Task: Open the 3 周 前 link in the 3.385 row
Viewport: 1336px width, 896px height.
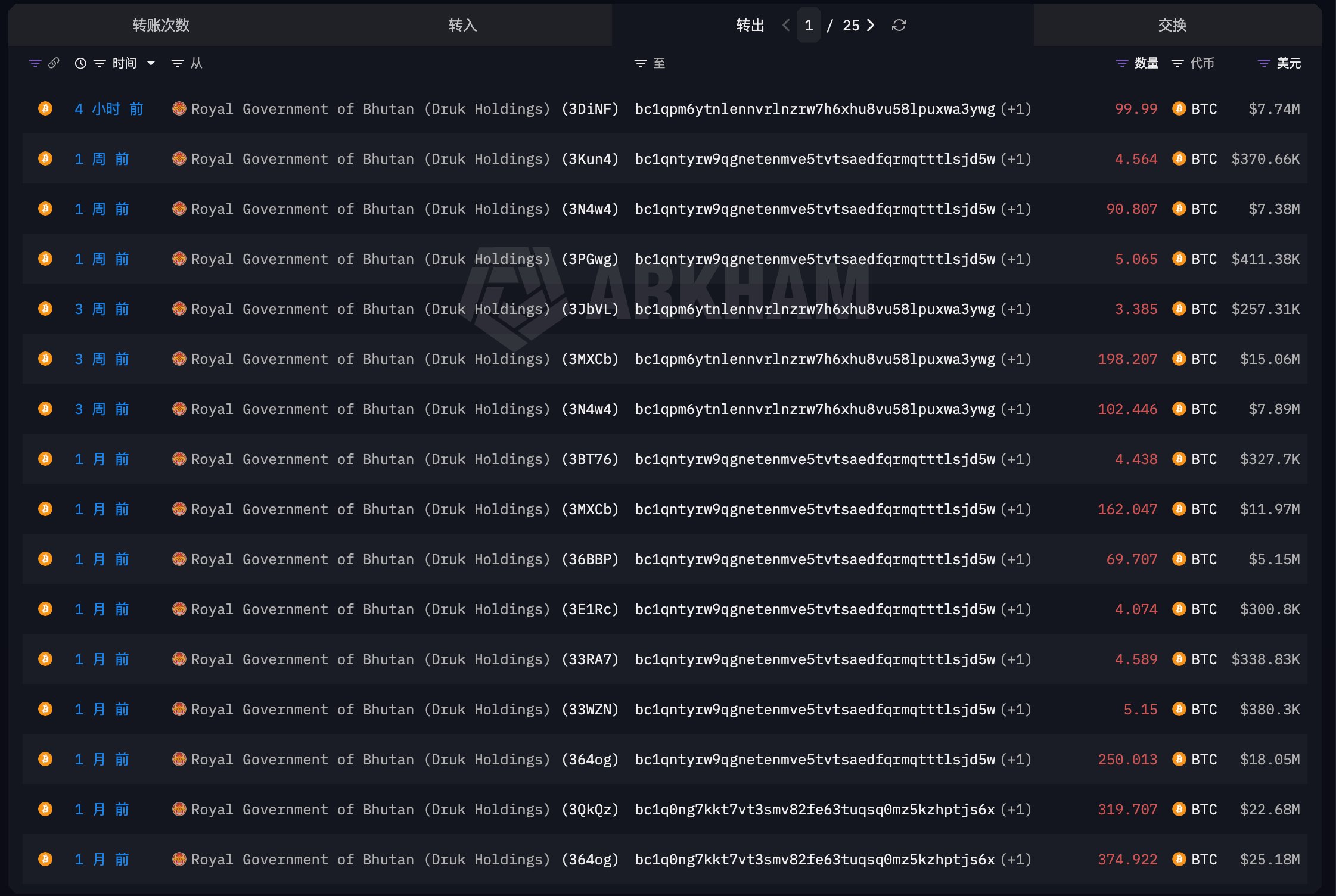Action: pyautogui.click(x=101, y=309)
